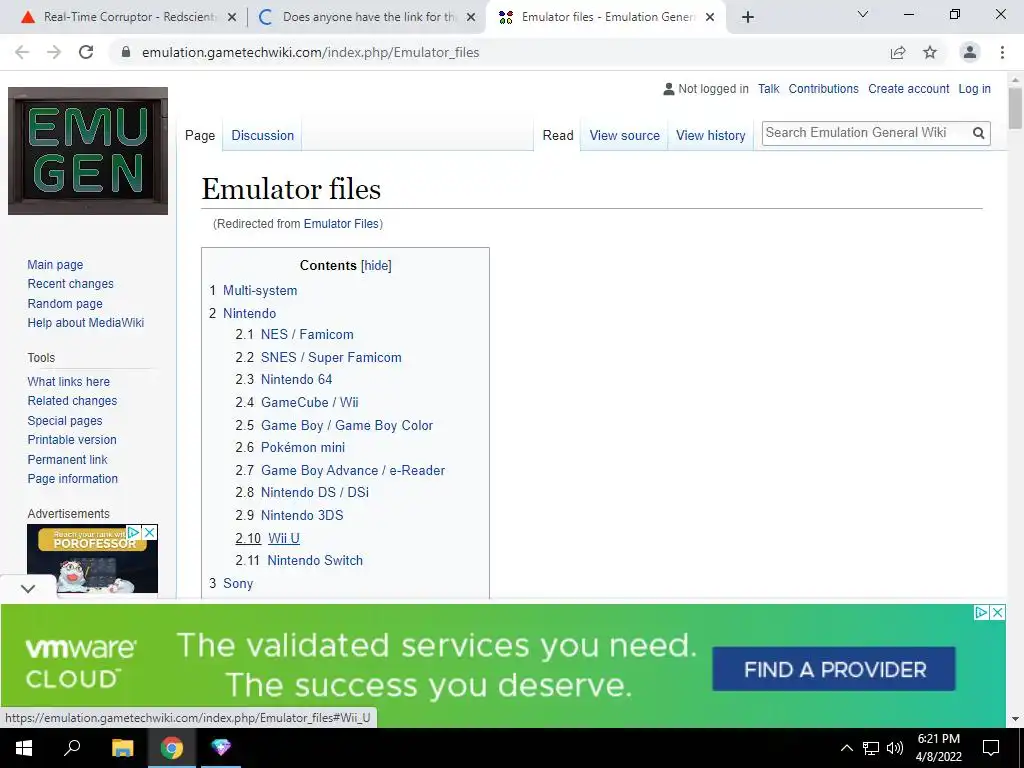Open What links here
This screenshot has height=768, width=1024.
69,381
